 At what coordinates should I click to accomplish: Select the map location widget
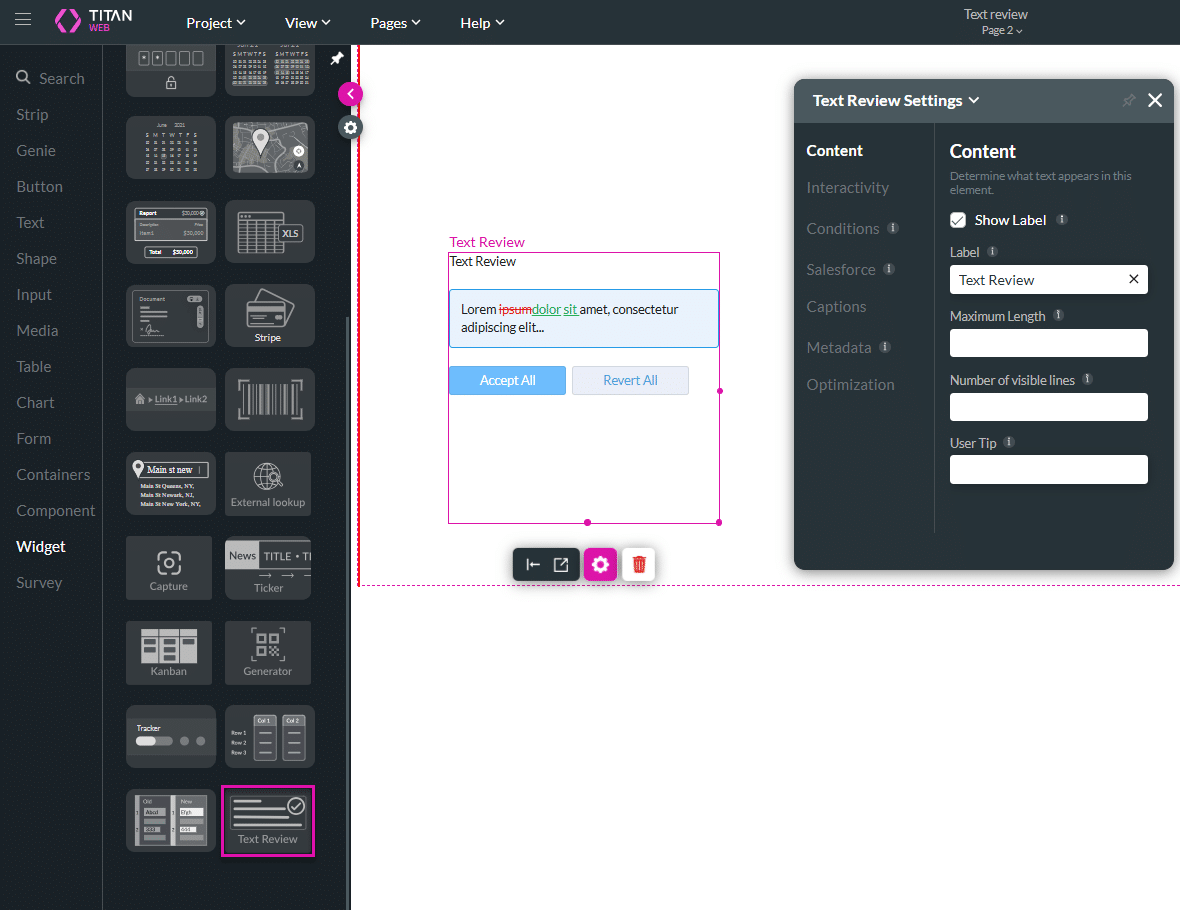pyautogui.click(x=269, y=147)
